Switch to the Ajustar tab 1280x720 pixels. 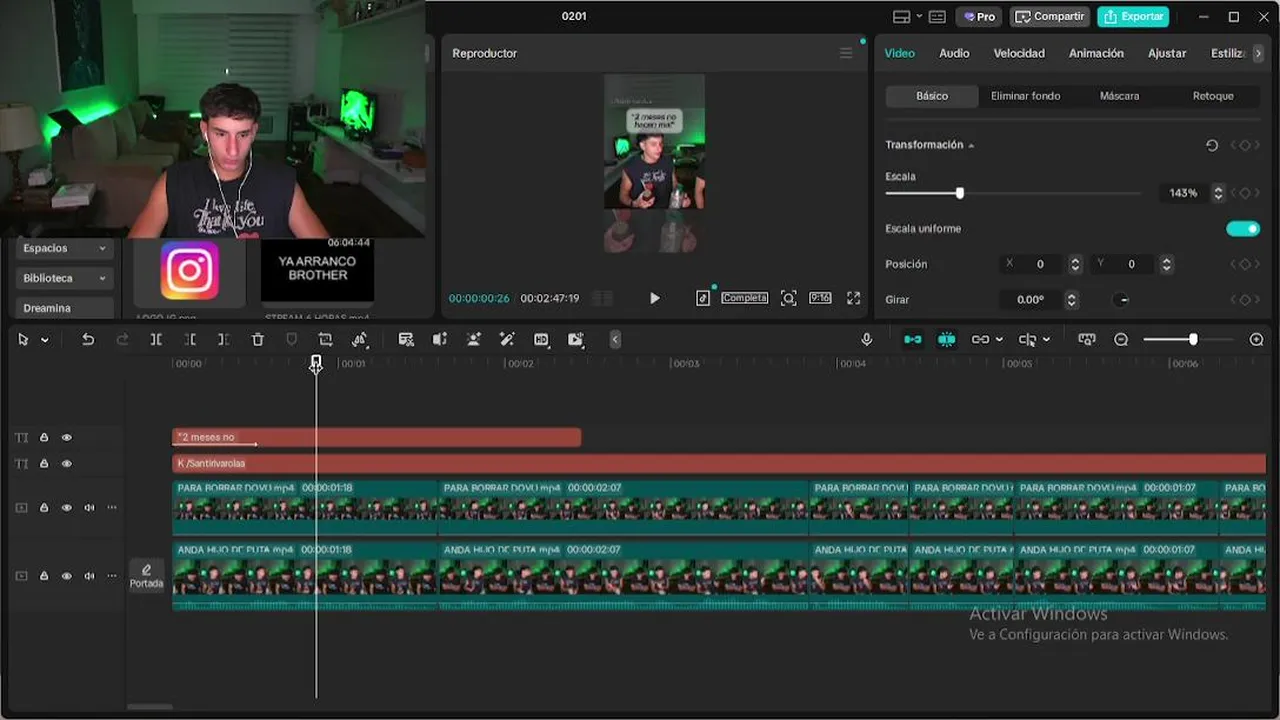click(x=1167, y=53)
